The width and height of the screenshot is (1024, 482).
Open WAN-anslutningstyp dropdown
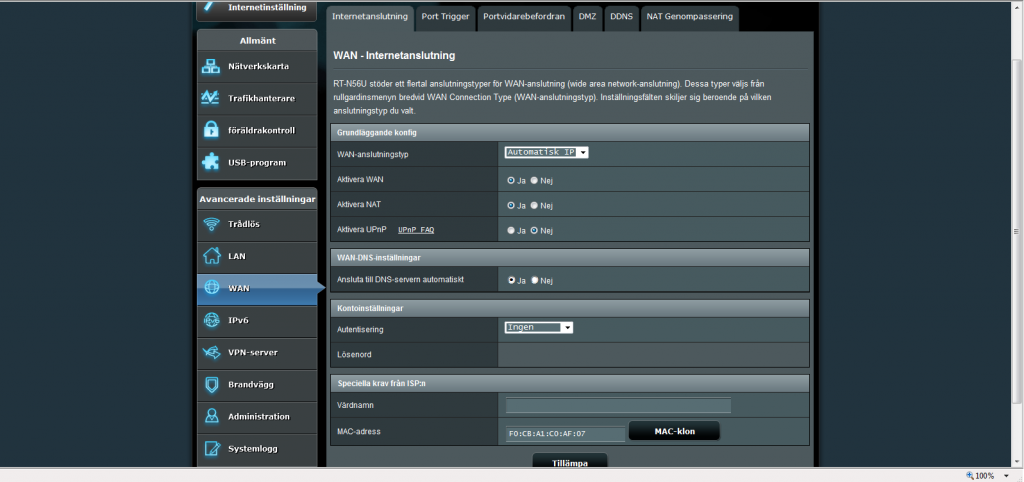pos(546,152)
